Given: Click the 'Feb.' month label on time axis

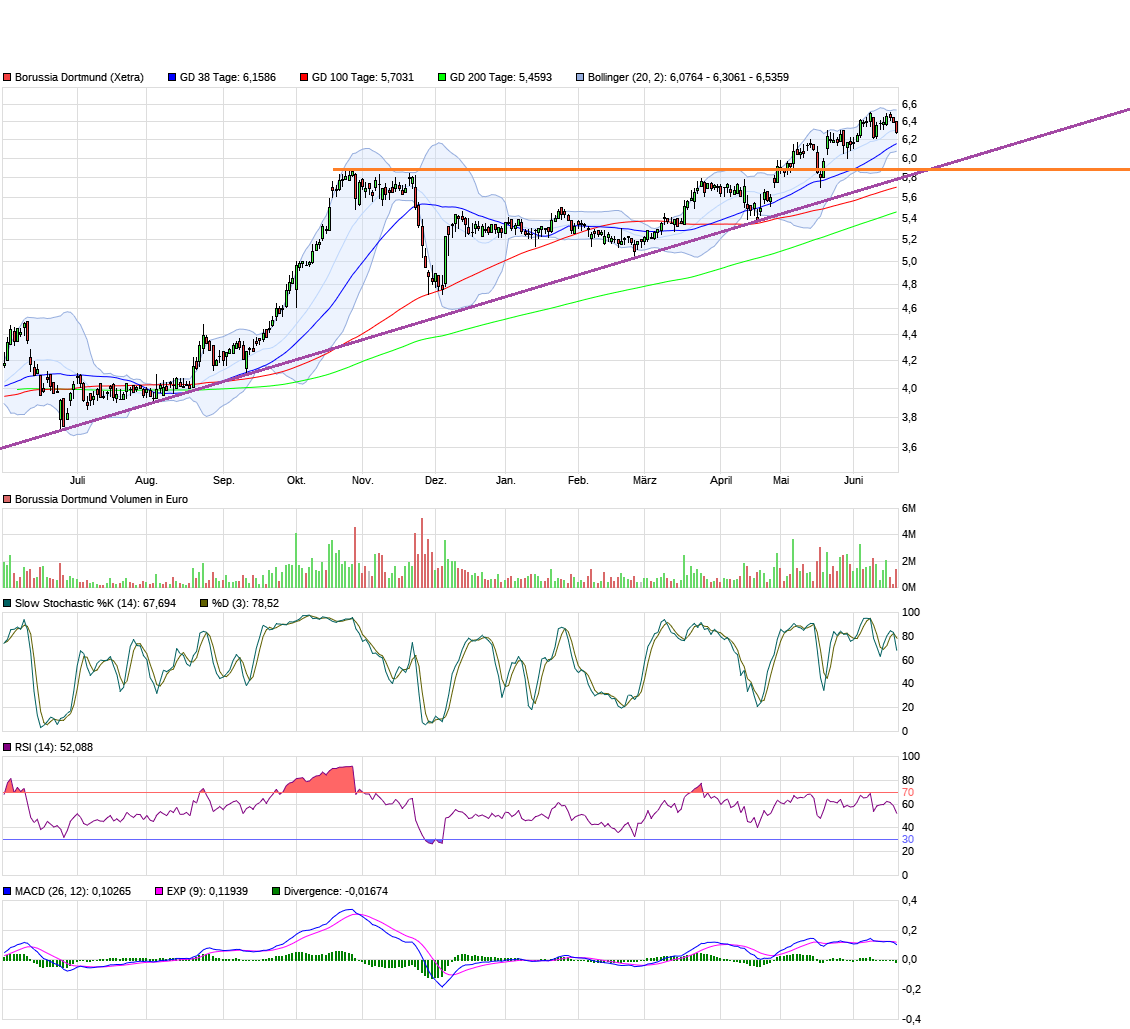Looking at the screenshot, I should click(x=578, y=480).
